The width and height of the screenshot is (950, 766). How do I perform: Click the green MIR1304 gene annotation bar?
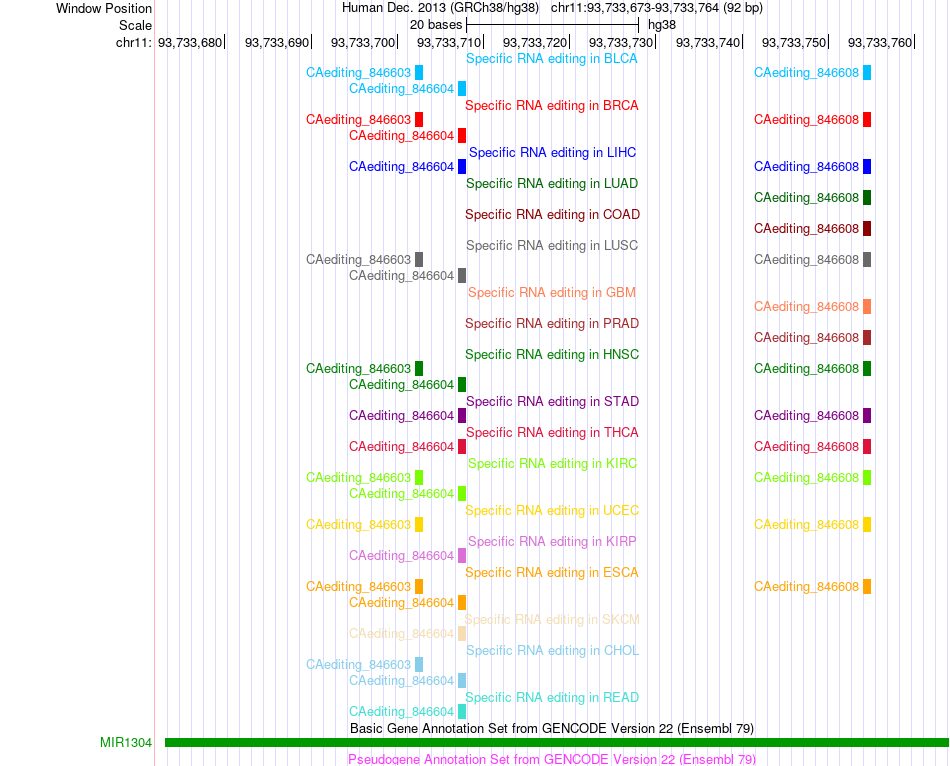[557, 742]
